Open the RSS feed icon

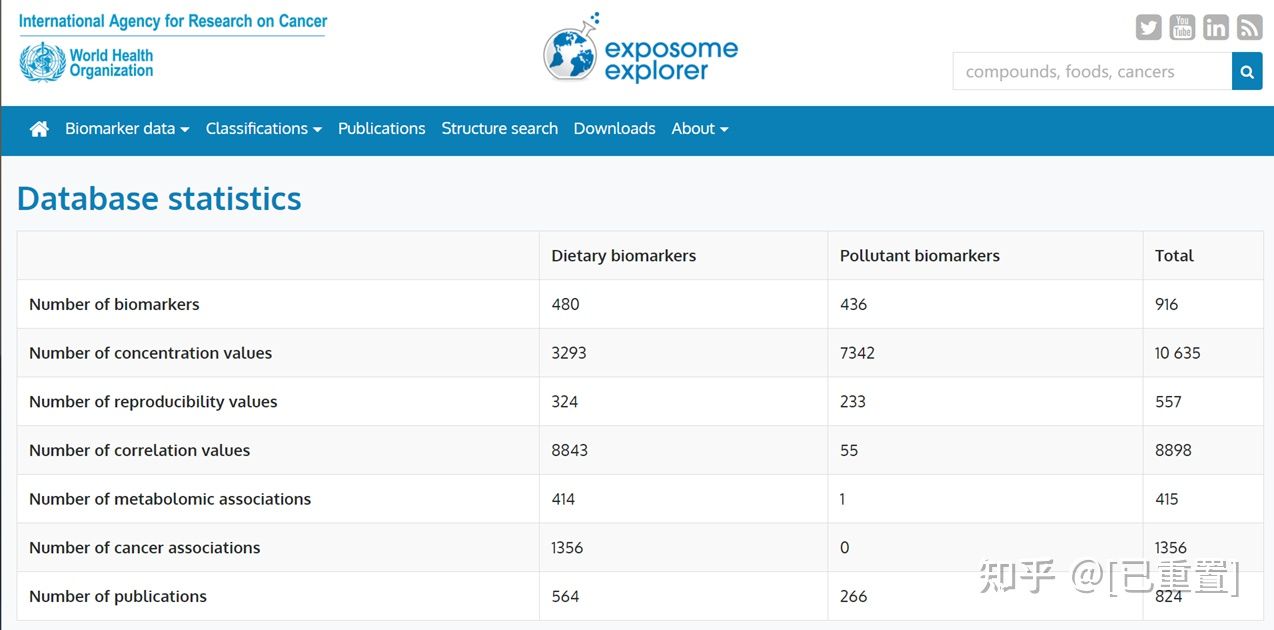click(1250, 28)
